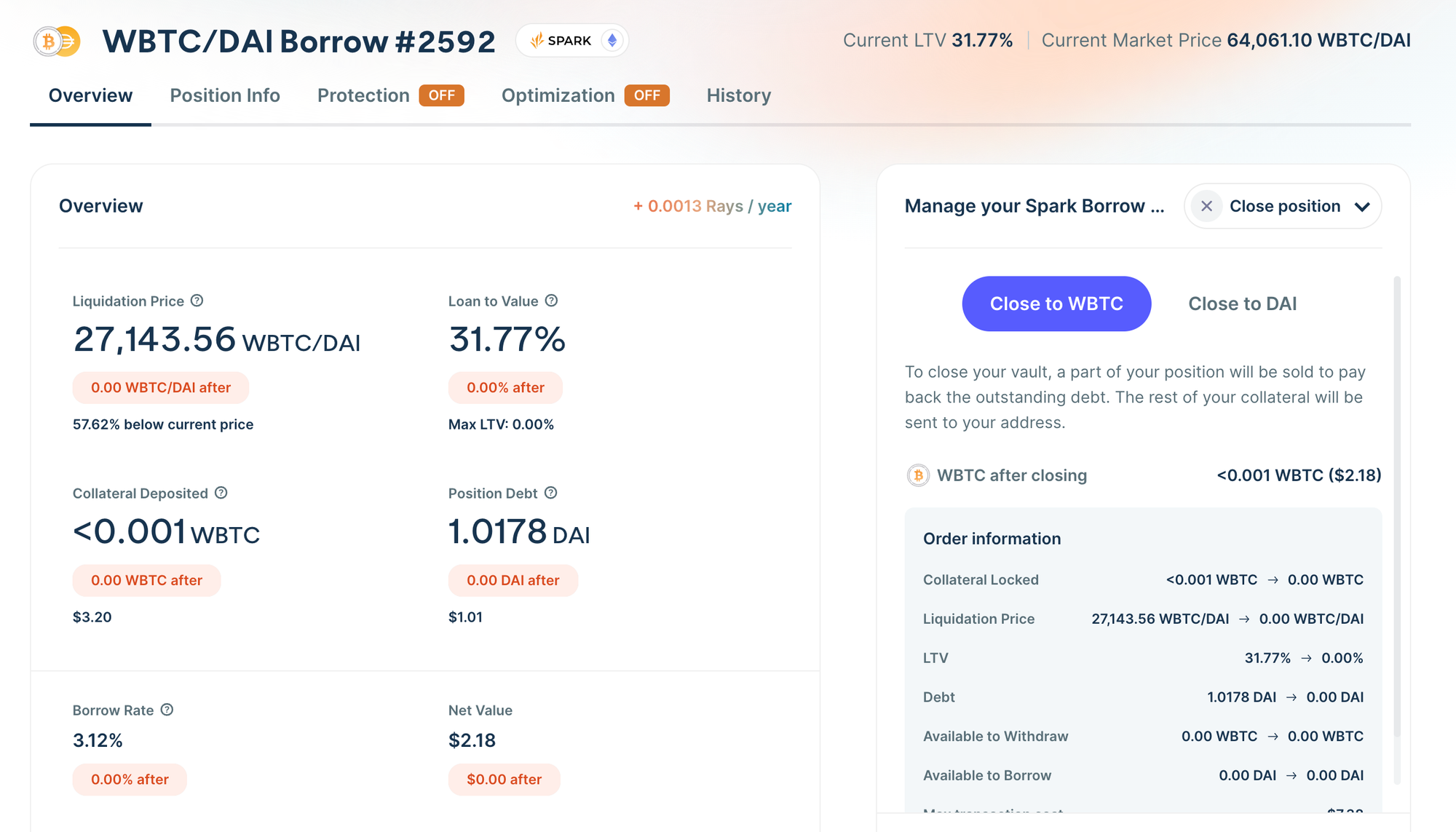Click the WBTC coin icon by after closing

click(918, 475)
